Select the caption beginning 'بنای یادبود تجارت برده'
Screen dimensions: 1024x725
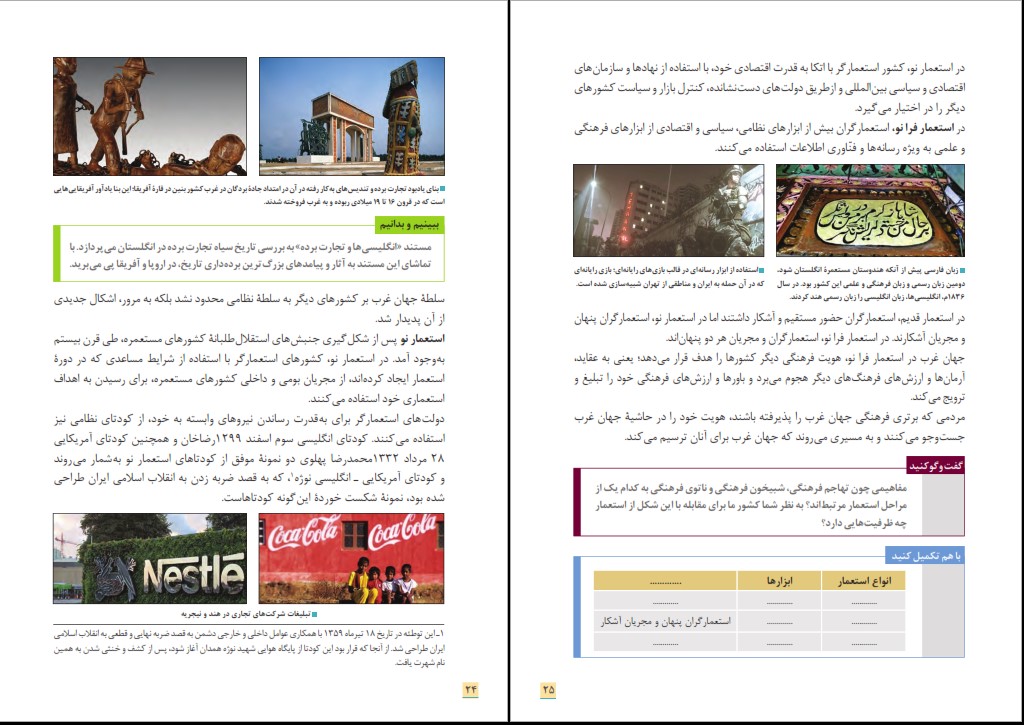249,195
